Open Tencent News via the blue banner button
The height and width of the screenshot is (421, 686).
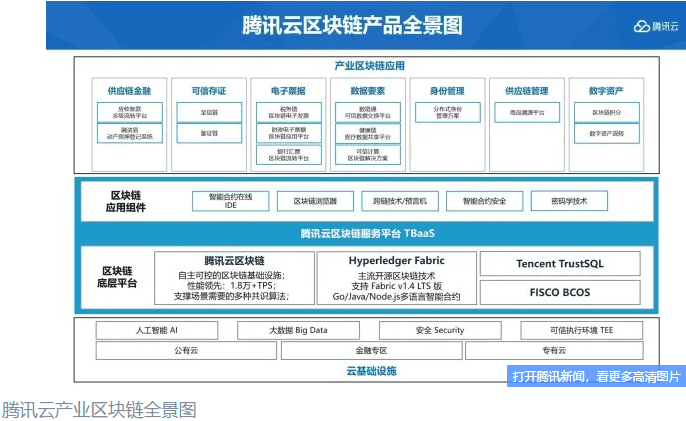[596, 376]
